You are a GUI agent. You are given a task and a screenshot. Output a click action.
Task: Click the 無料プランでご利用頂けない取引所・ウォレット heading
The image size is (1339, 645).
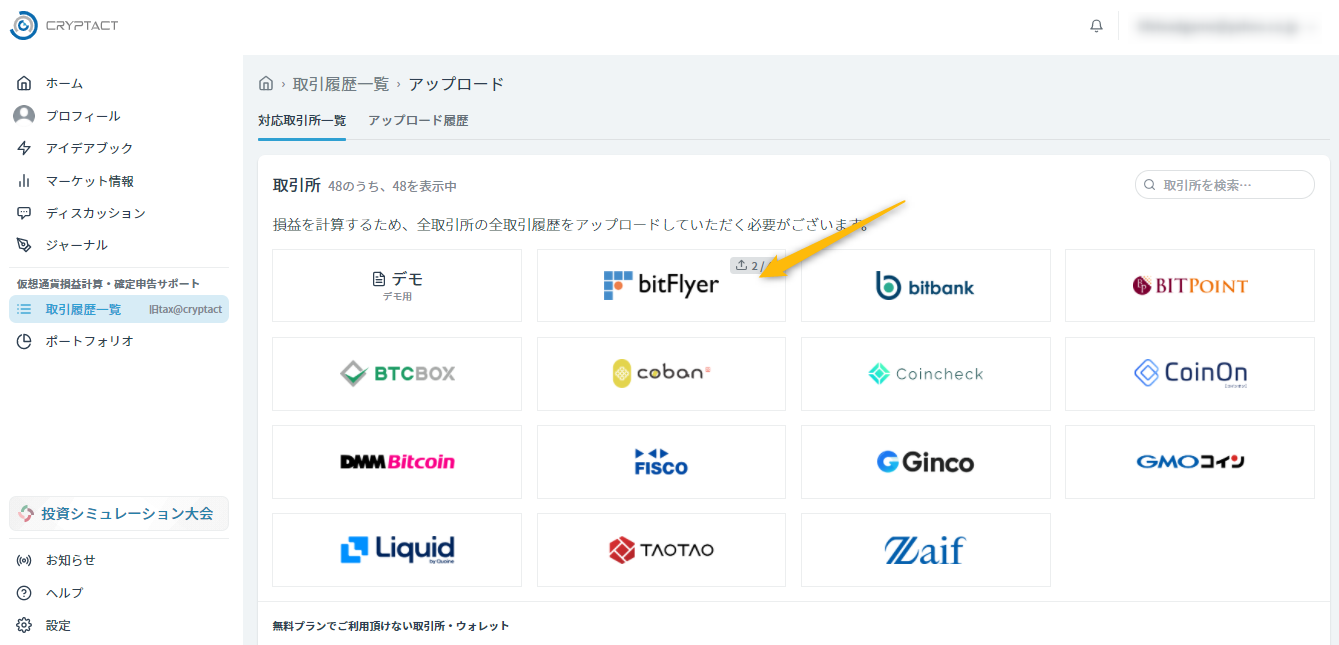(391, 626)
